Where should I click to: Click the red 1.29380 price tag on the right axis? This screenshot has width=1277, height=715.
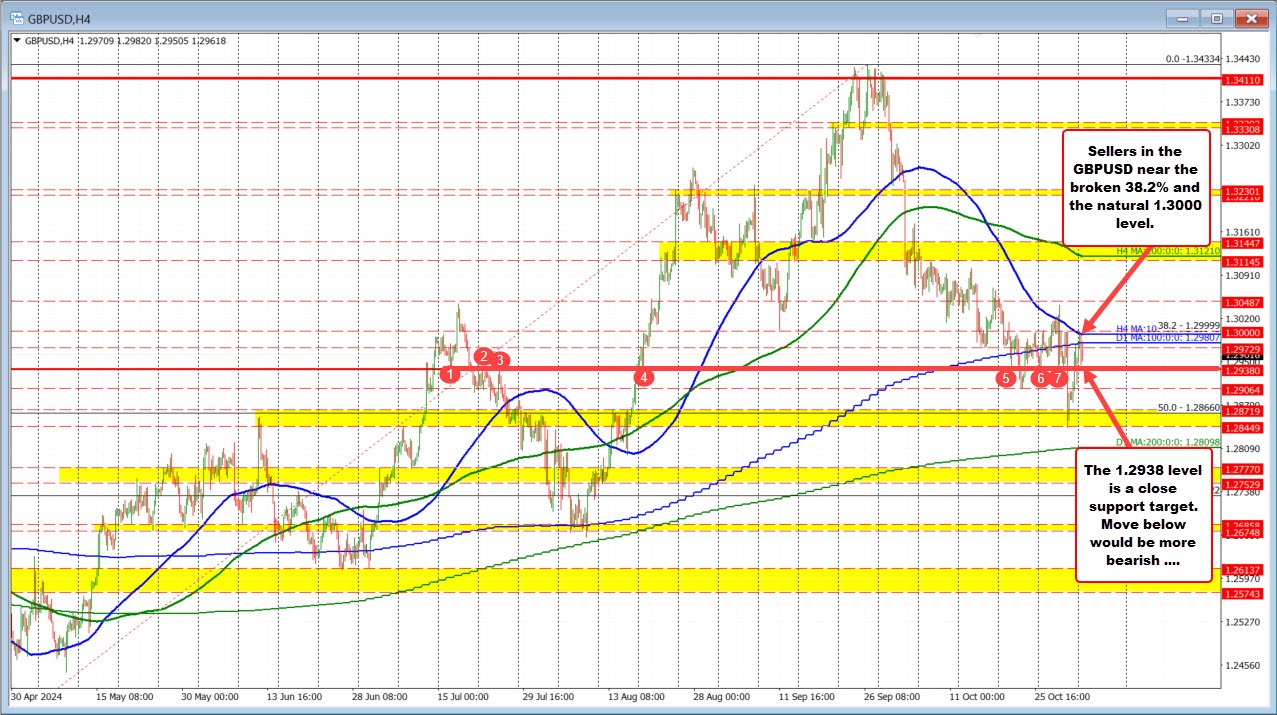1242,368
